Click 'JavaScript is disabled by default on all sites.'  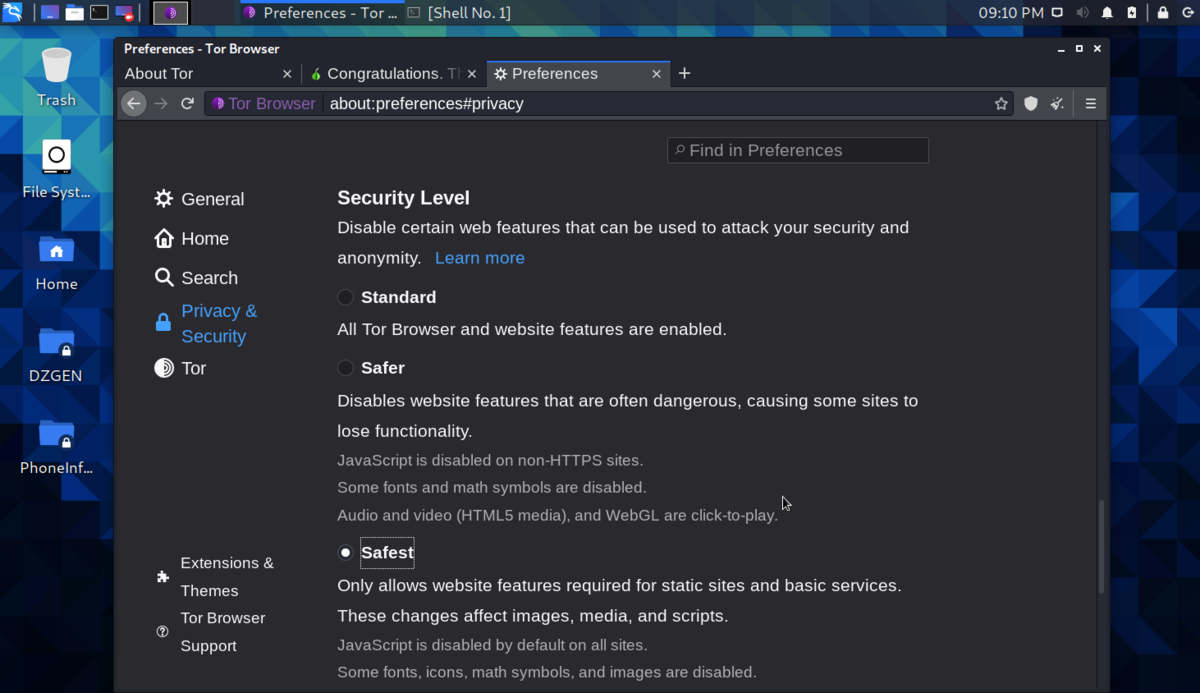click(x=492, y=645)
